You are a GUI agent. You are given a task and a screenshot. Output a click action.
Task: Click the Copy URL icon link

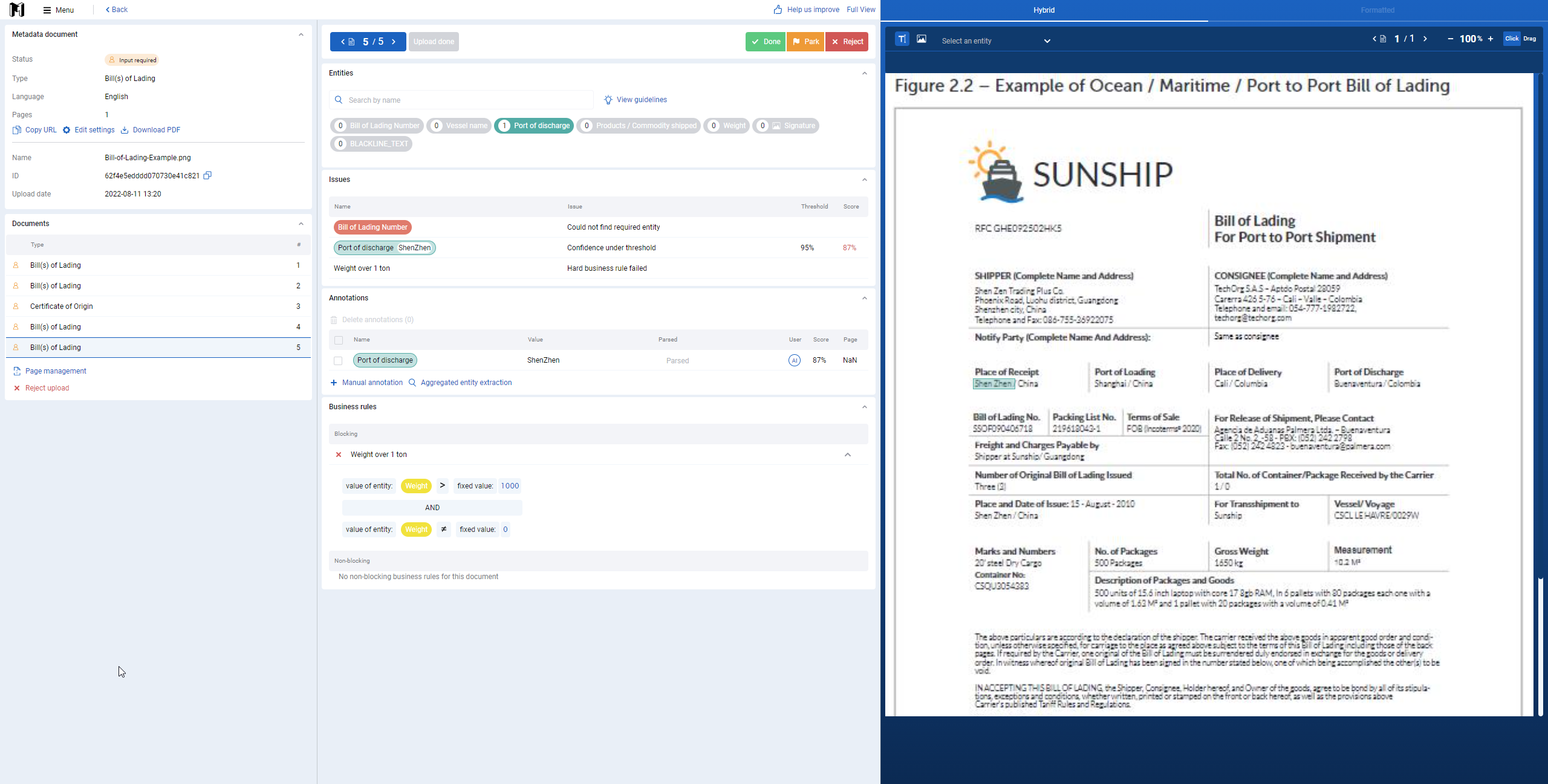[x=34, y=130]
